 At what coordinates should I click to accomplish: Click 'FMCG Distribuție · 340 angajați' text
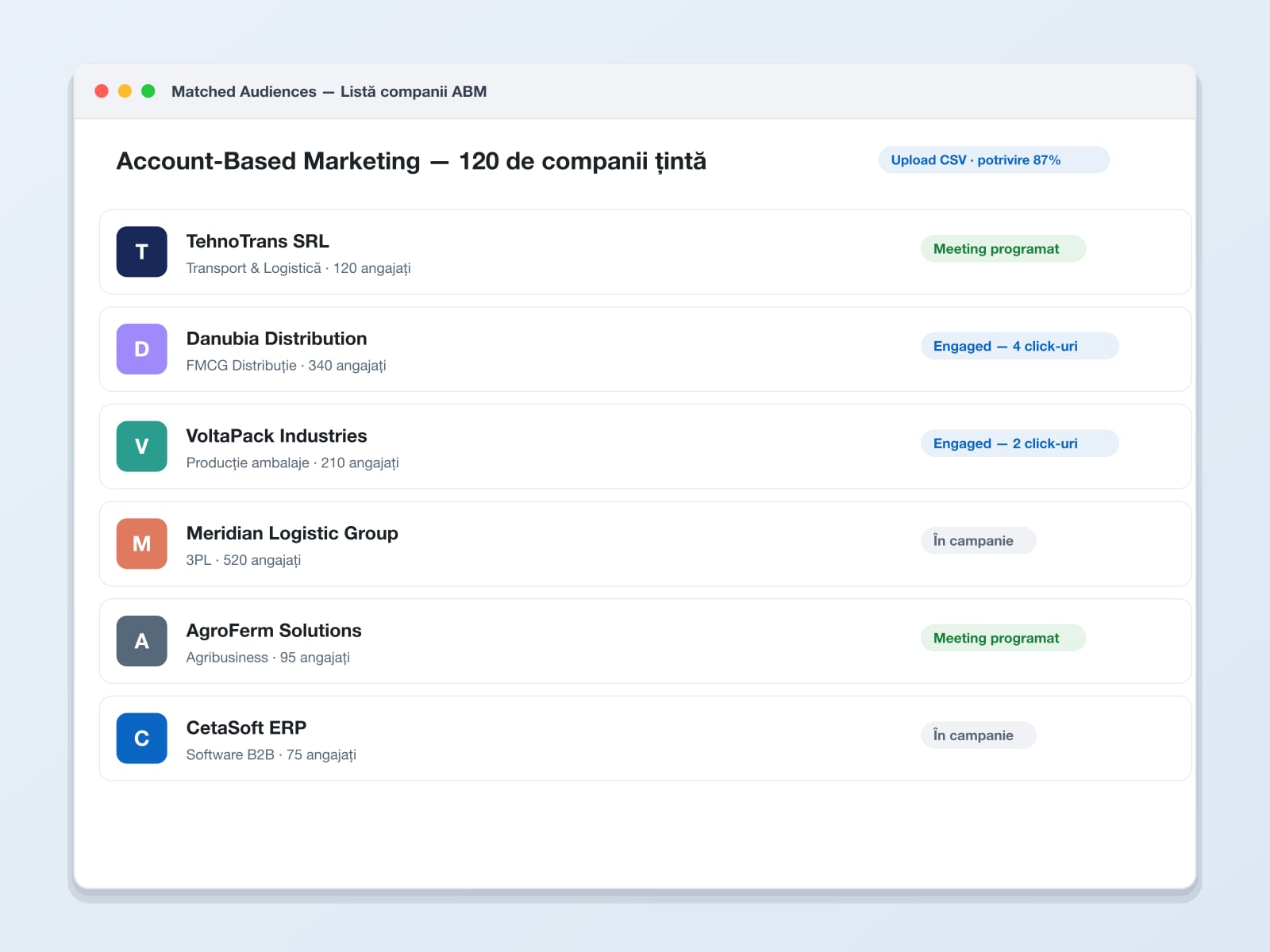(x=286, y=366)
